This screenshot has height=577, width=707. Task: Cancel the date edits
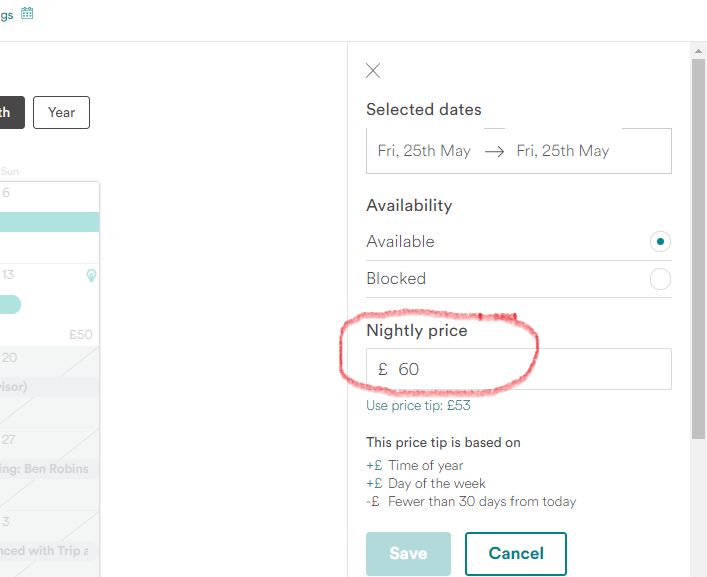515,553
